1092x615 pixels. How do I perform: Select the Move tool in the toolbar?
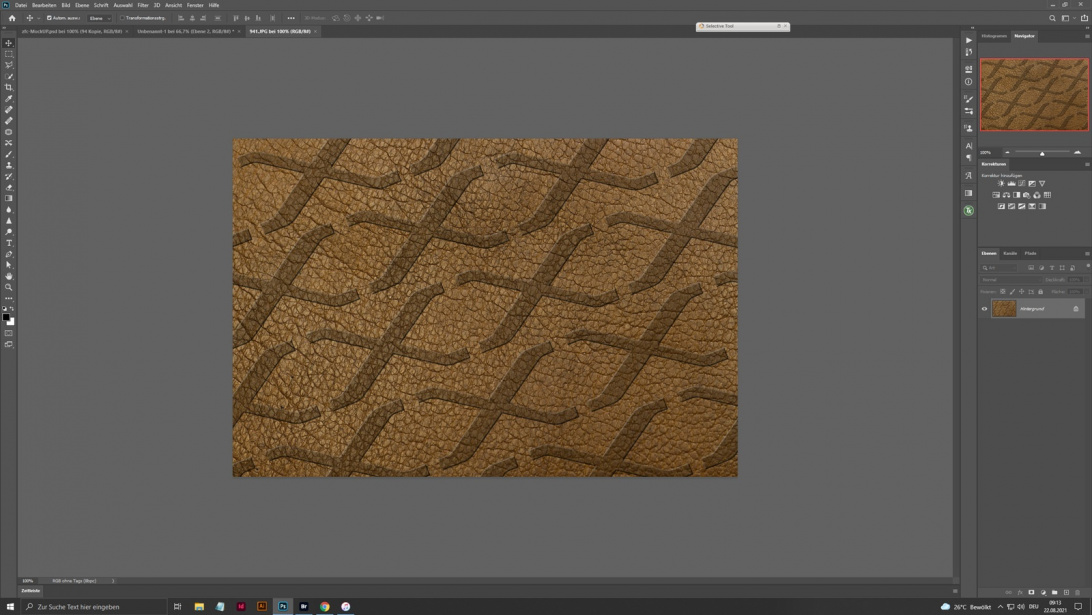(x=9, y=43)
